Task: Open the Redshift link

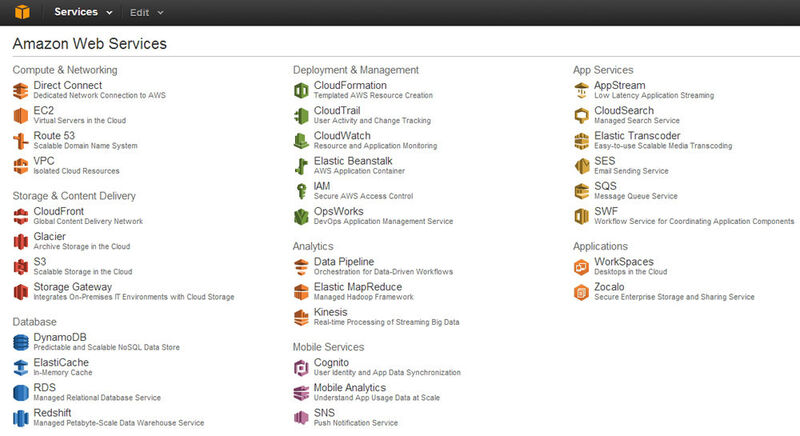Action: (x=52, y=413)
